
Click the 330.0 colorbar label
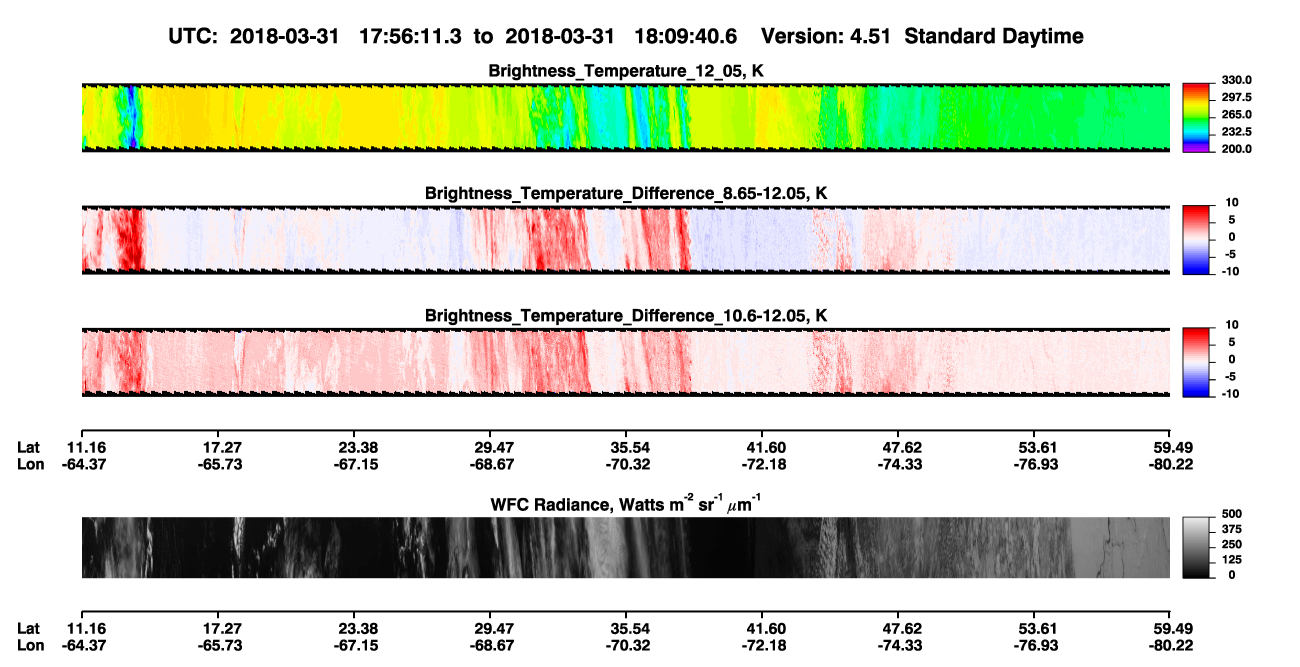tap(1238, 80)
